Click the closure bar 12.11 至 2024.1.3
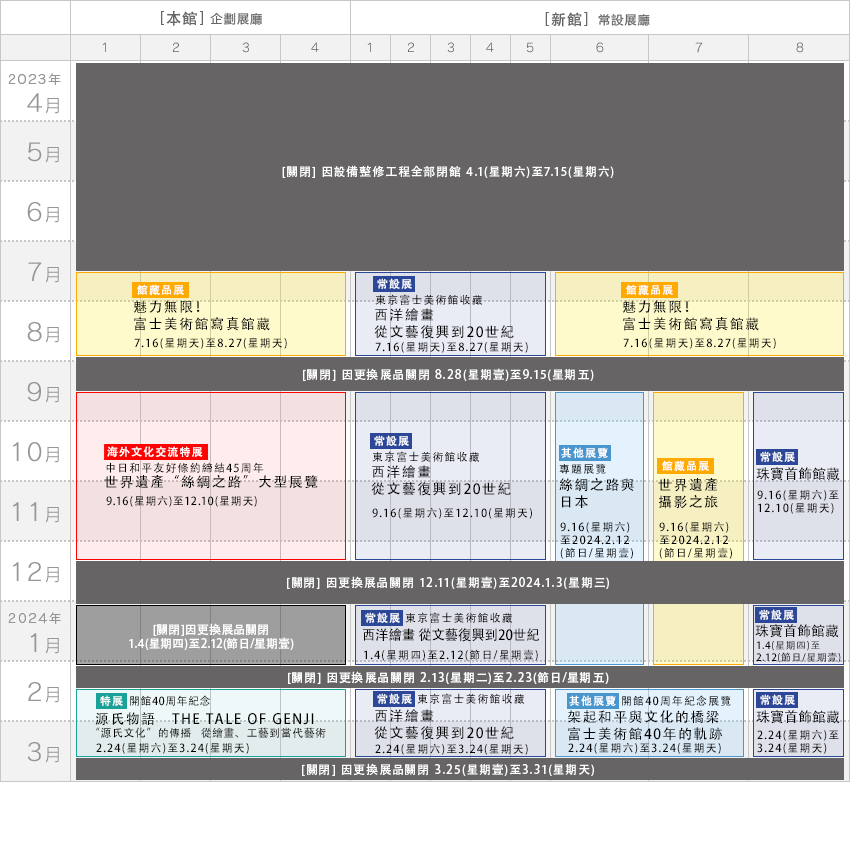The height and width of the screenshot is (841, 850). pyautogui.click(x=460, y=583)
